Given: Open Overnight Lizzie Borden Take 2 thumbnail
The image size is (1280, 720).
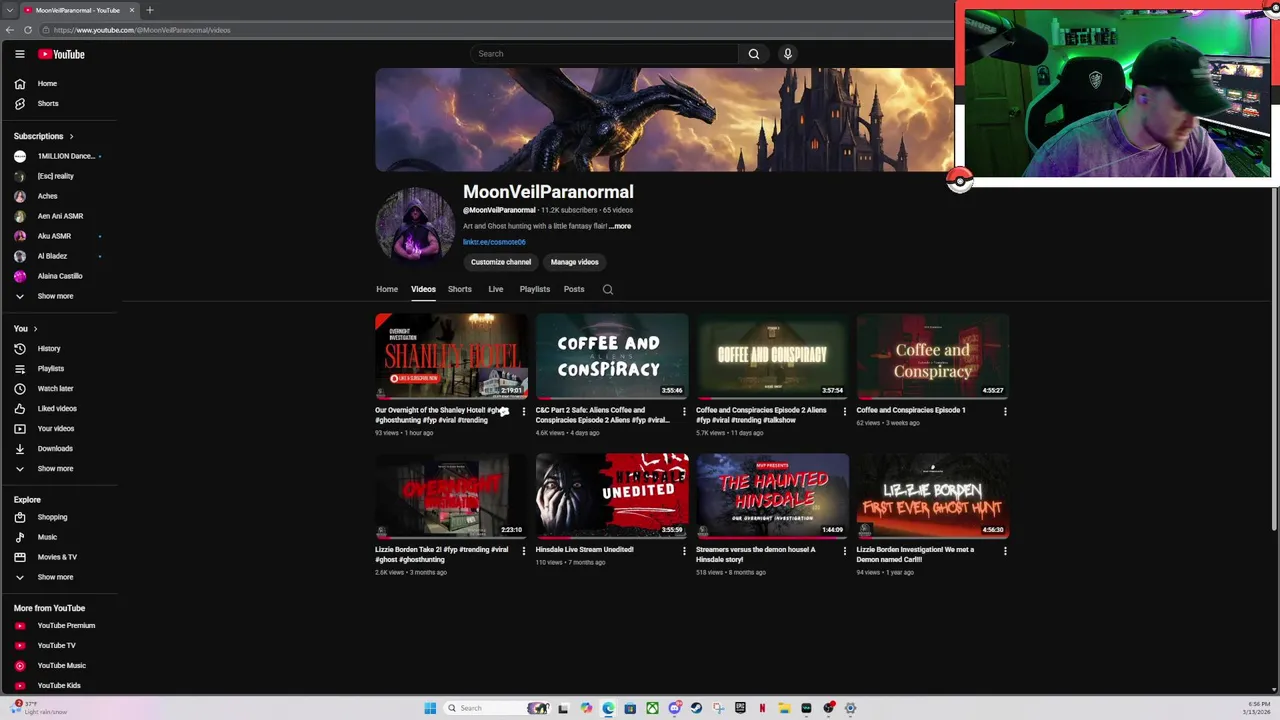Looking at the screenshot, I should [x=451, y=496].
